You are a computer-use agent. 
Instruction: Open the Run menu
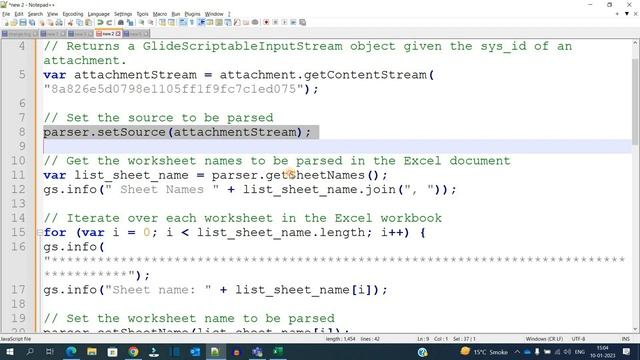point(176,14)
